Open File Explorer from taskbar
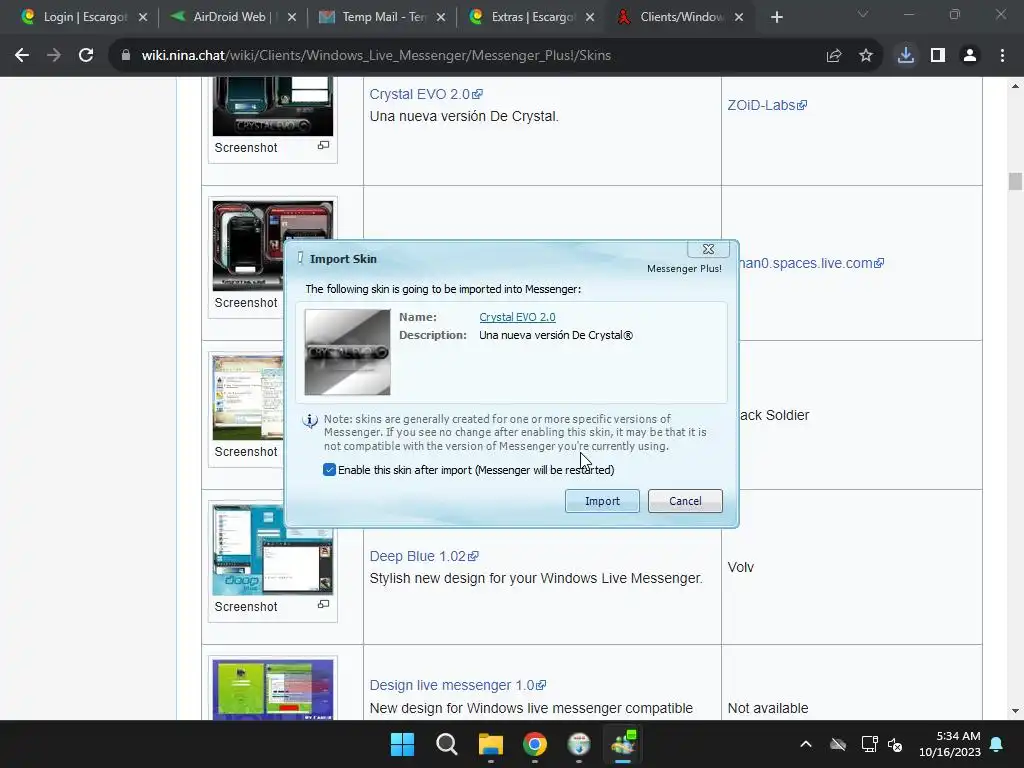 [490, 744]
